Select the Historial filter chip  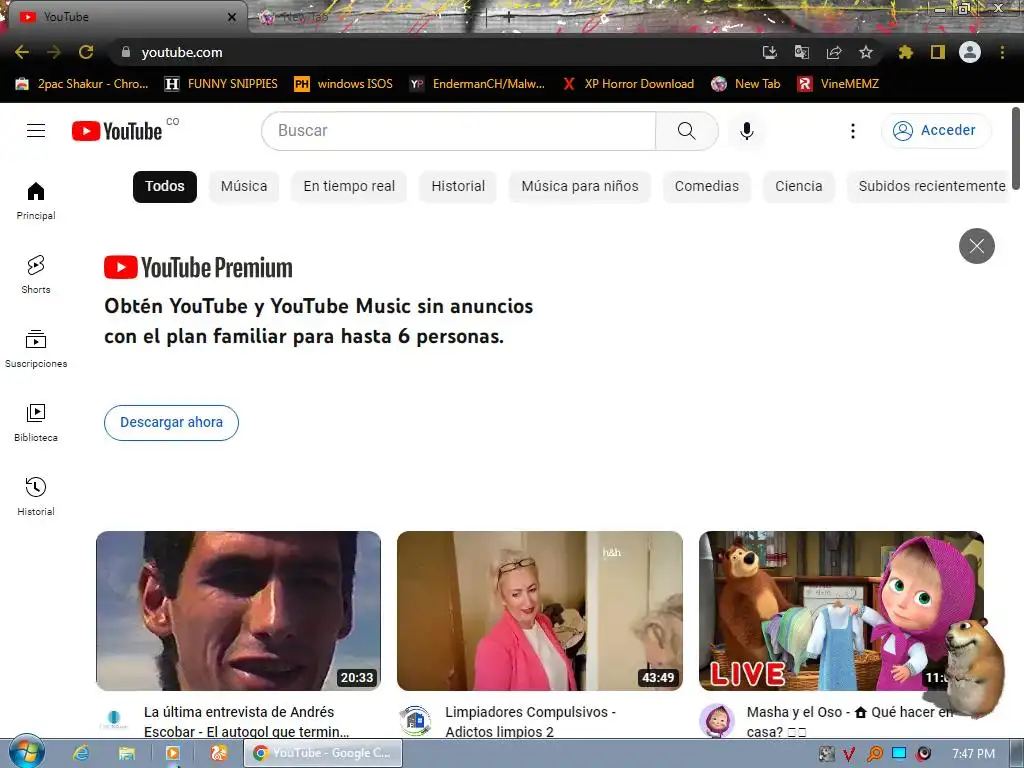pos(458,187)
